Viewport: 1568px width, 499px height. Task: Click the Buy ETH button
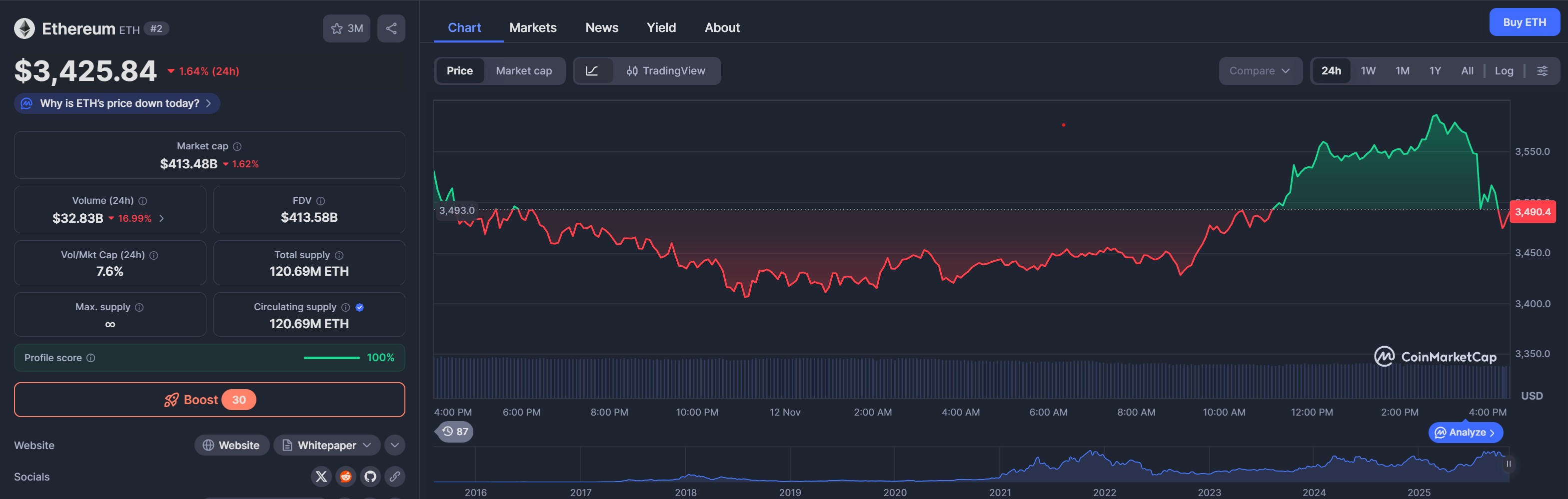pyautogui.click(x=1524, y=22)
